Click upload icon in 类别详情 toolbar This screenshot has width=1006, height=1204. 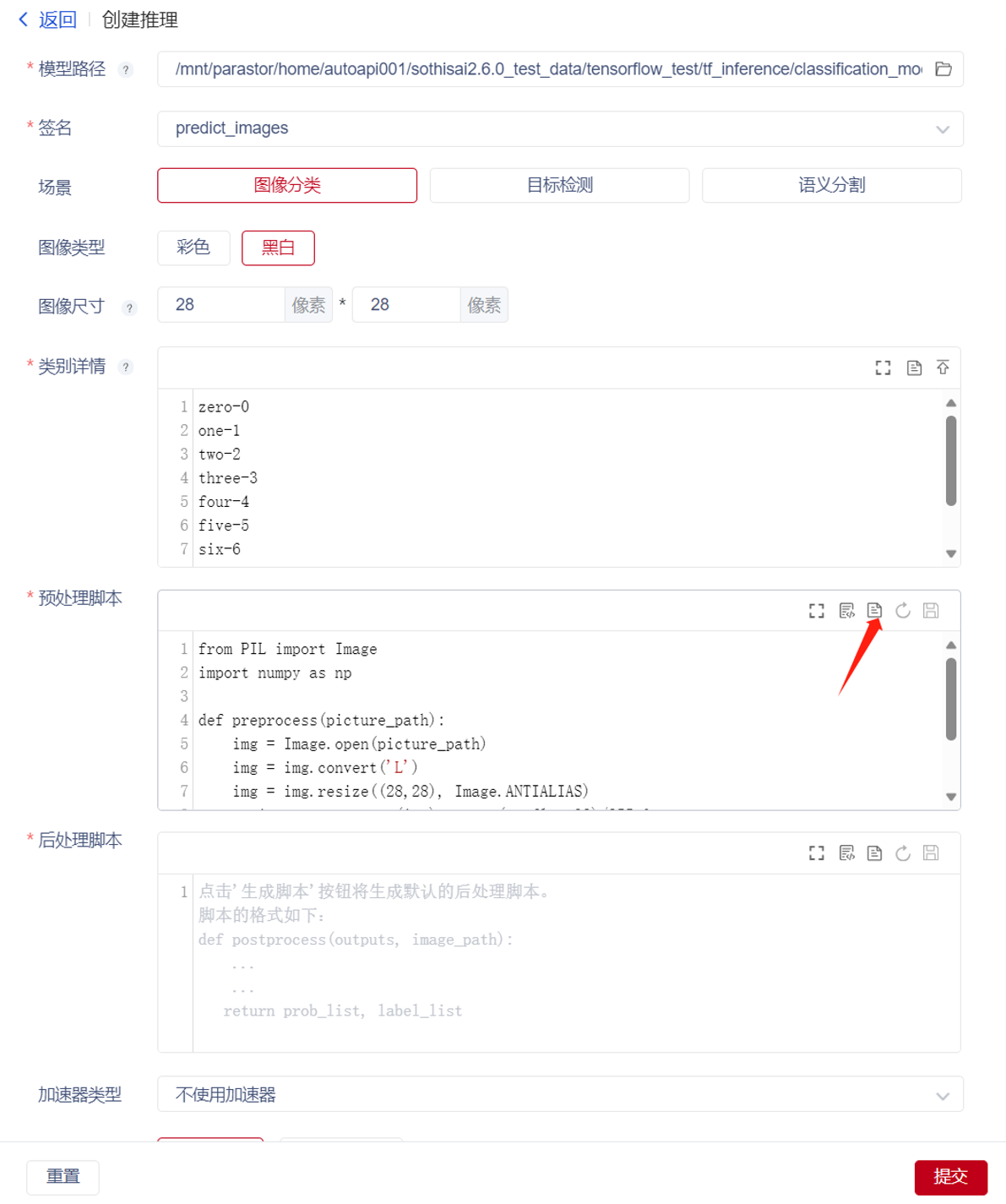click(943, 368)
